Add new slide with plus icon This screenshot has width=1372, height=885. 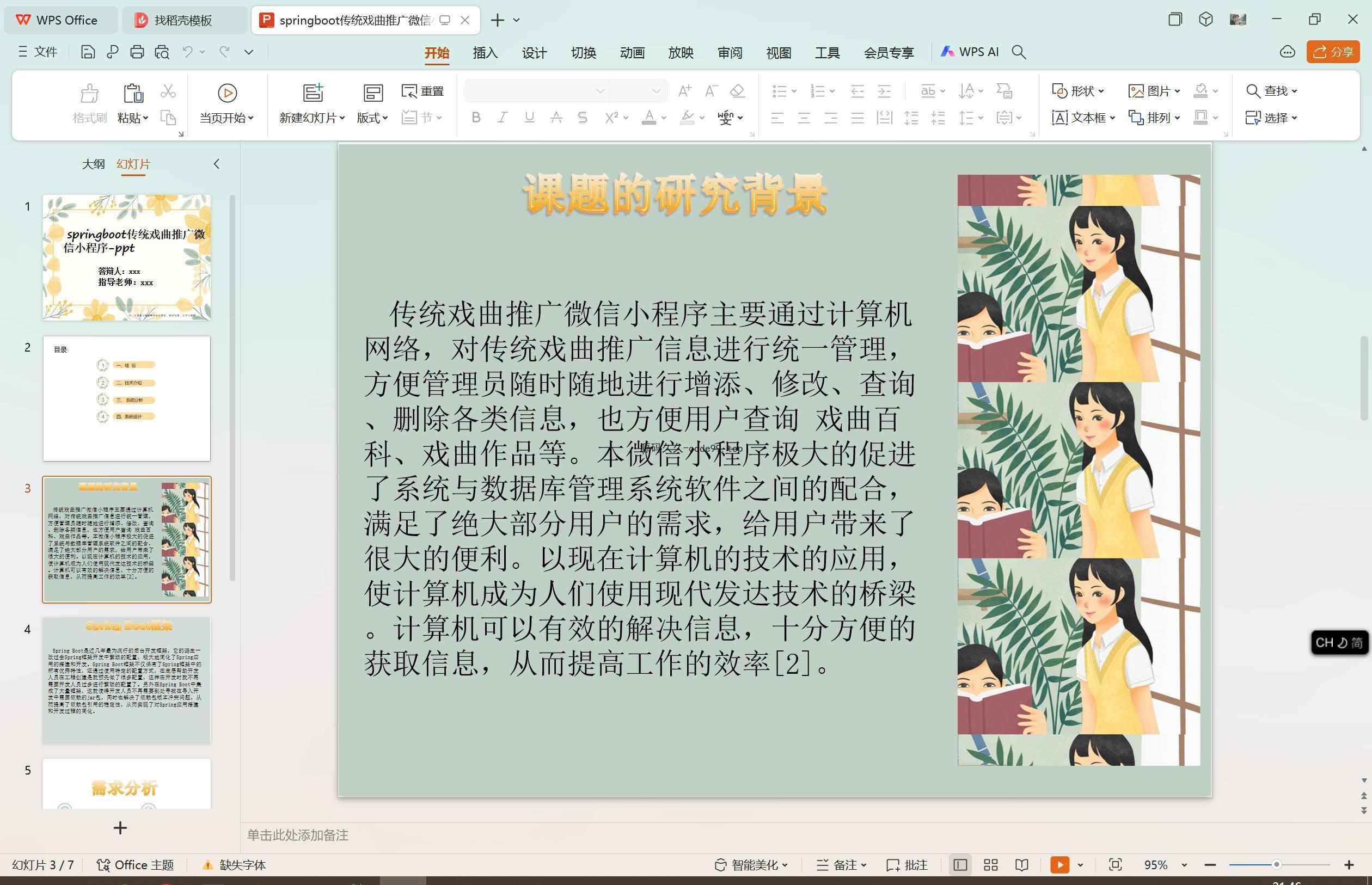120,828
